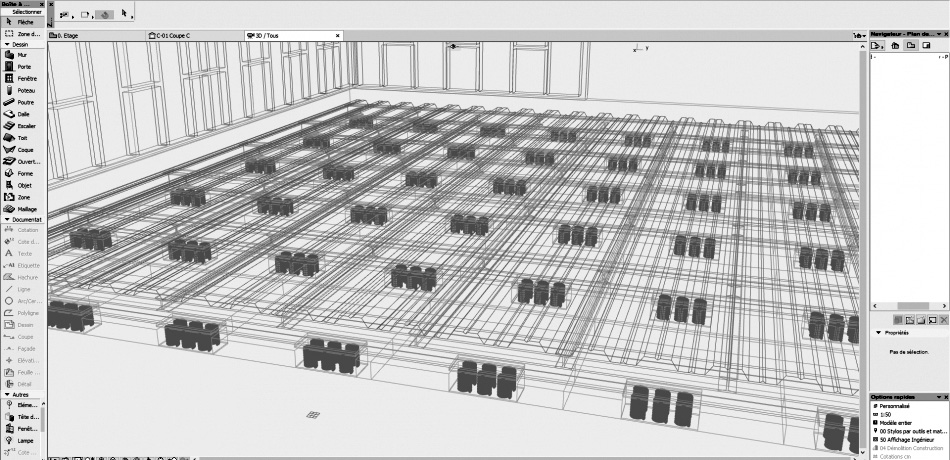950x460 pixels.
Task: Select the Texte text tool
Action: [22, 254]
